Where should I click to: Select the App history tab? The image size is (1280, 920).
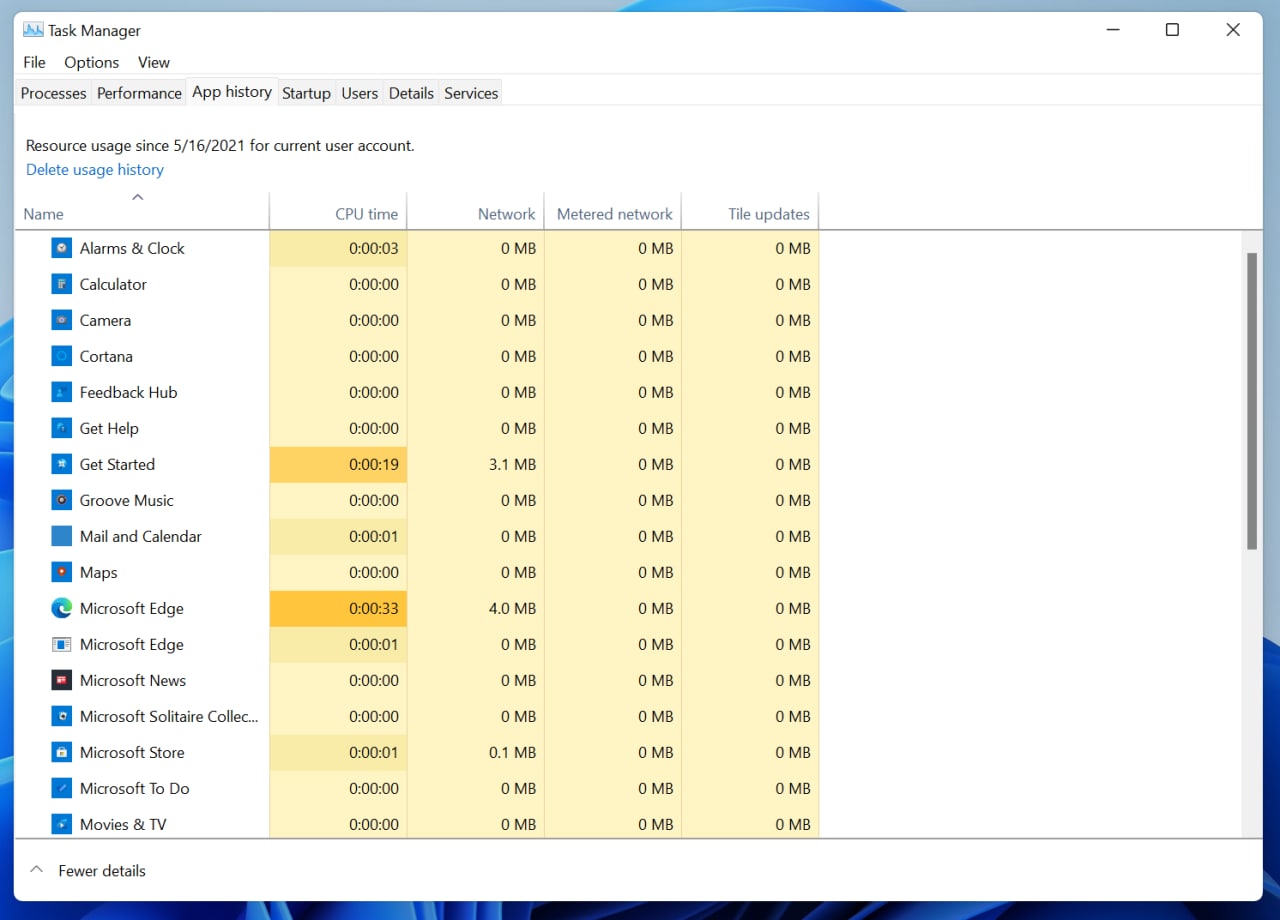click(232, 91)
